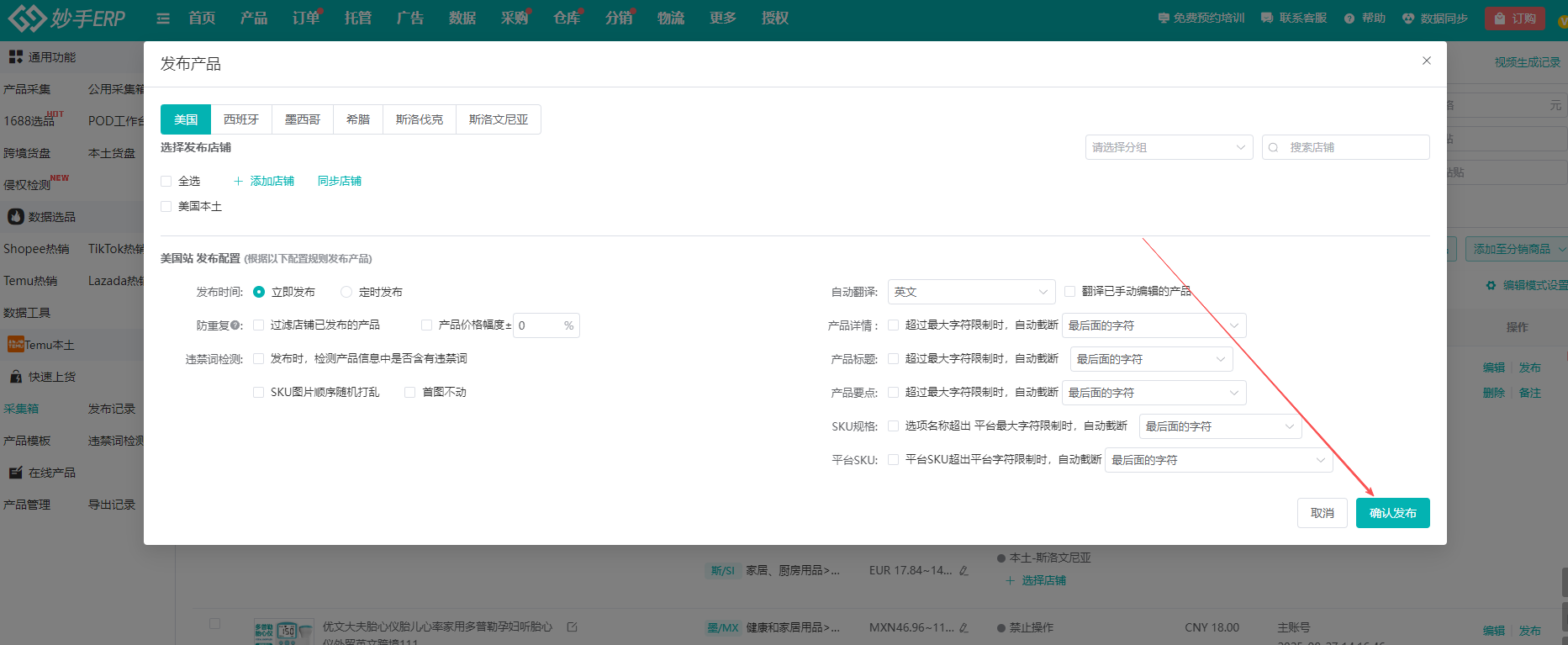
Task: Click 胎心仪 product thumbnail
Action: 283,633
